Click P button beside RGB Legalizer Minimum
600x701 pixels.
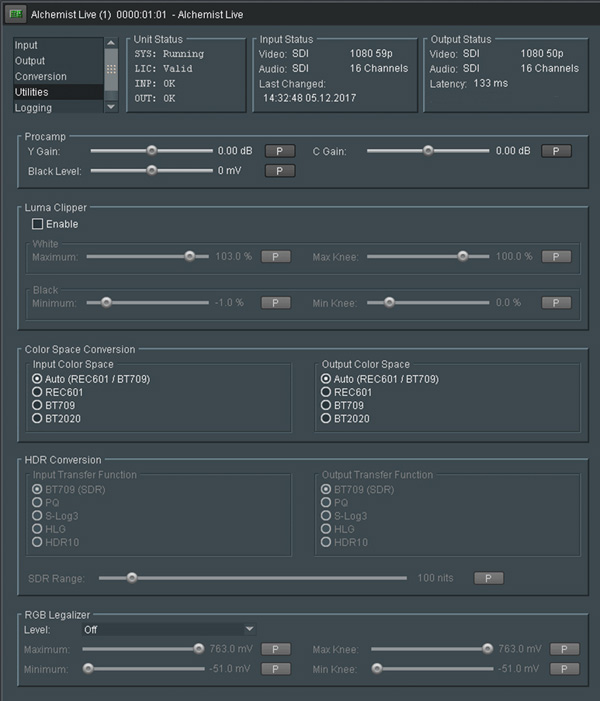tap(276, 669)
